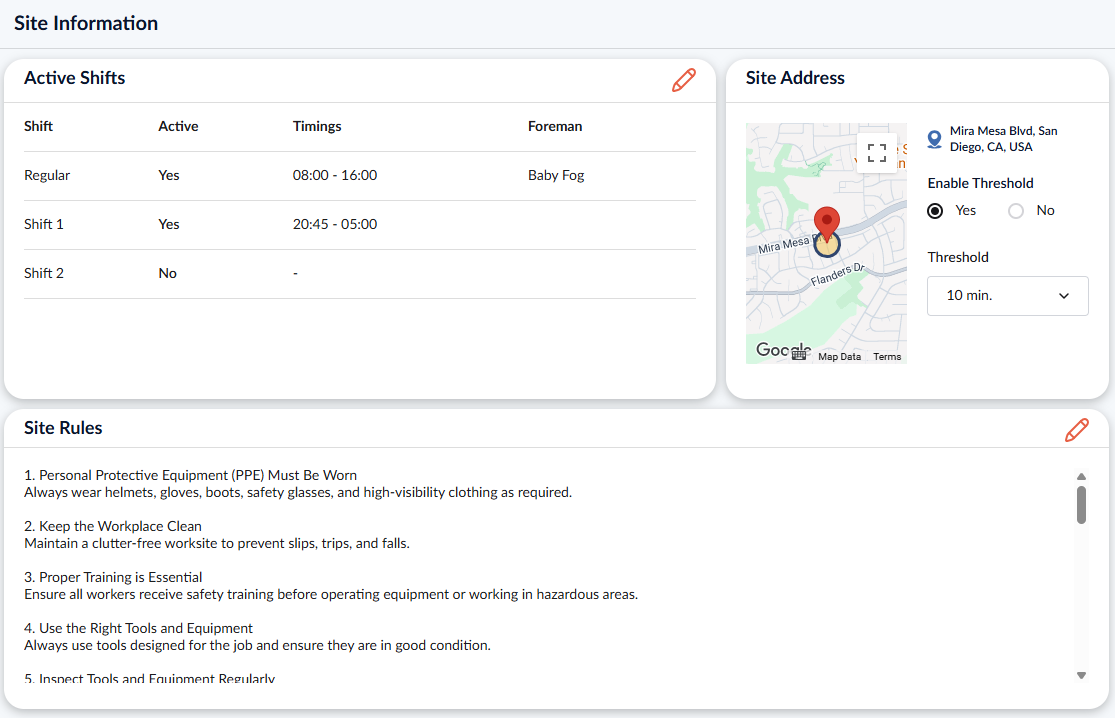Open map keyboard shortcuts icon
Screen dimensions: 1115x718
tap(799, 353)
